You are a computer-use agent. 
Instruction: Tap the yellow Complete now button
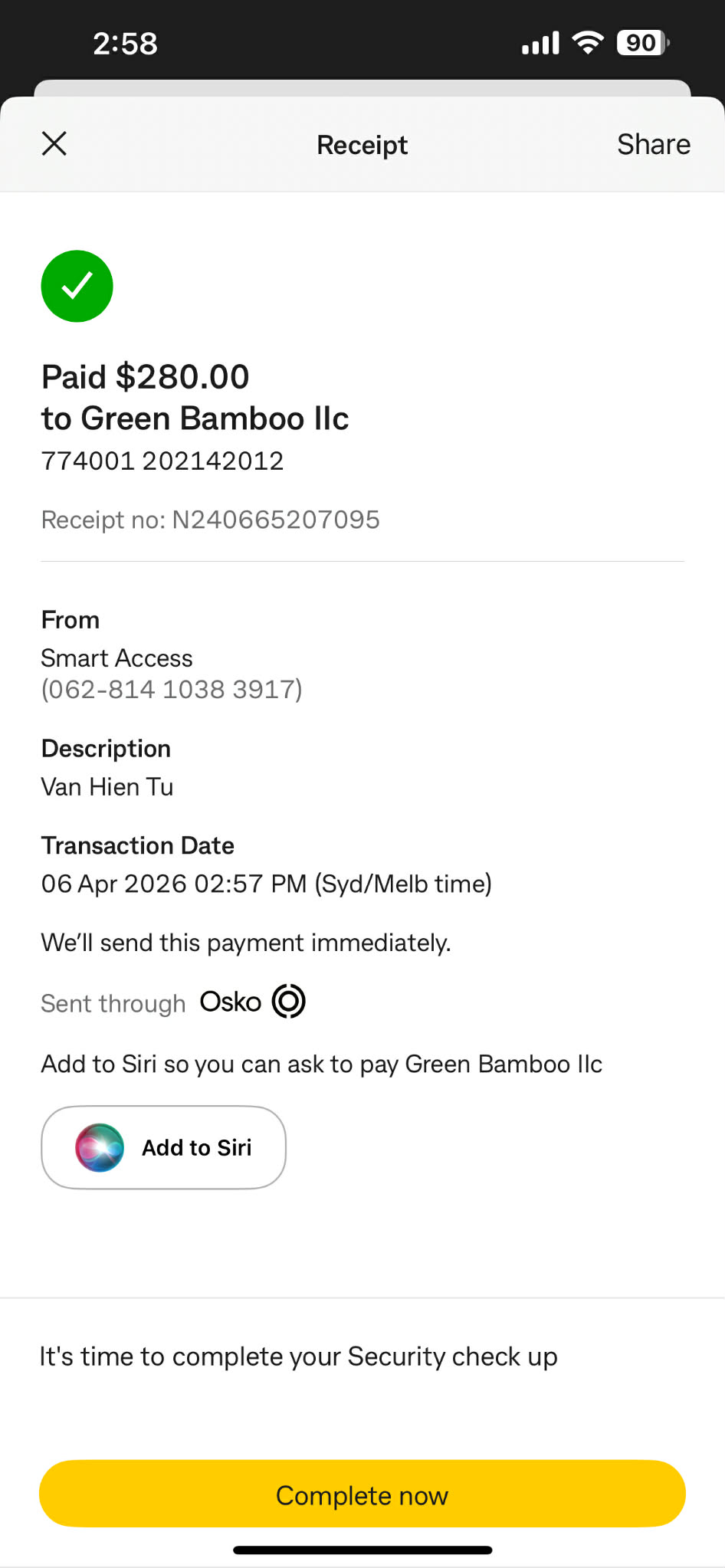(362, 1494)
